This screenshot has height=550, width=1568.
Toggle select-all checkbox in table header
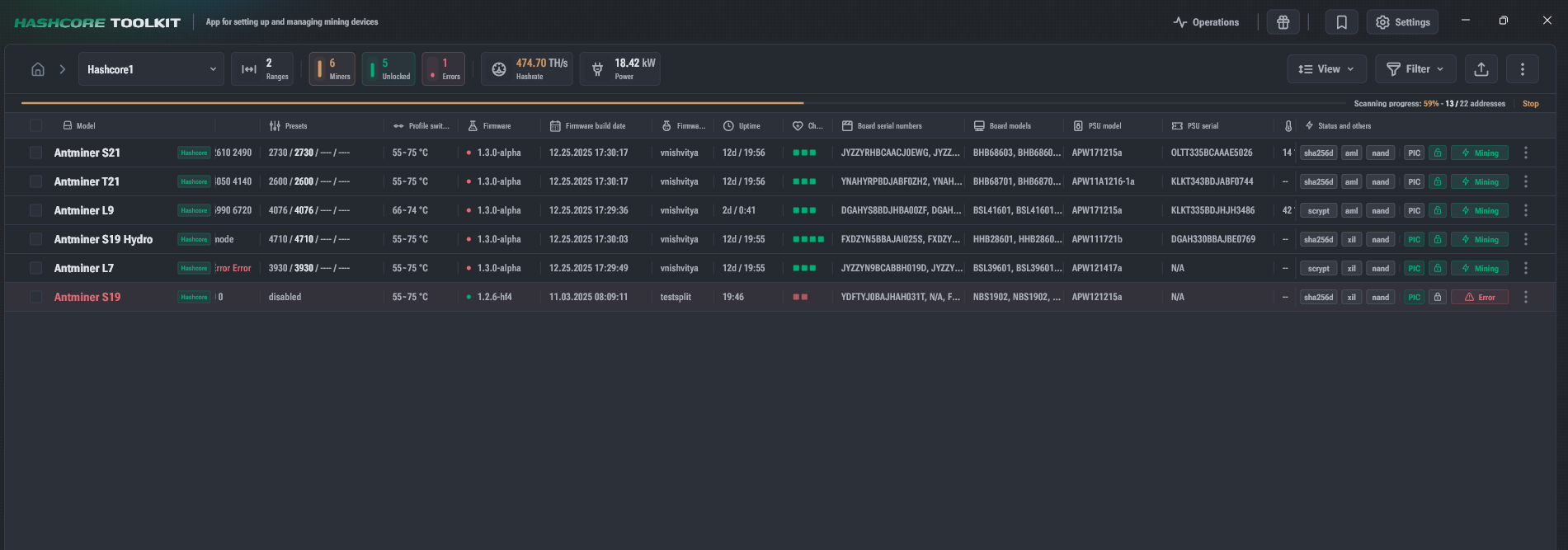[35, 125]
